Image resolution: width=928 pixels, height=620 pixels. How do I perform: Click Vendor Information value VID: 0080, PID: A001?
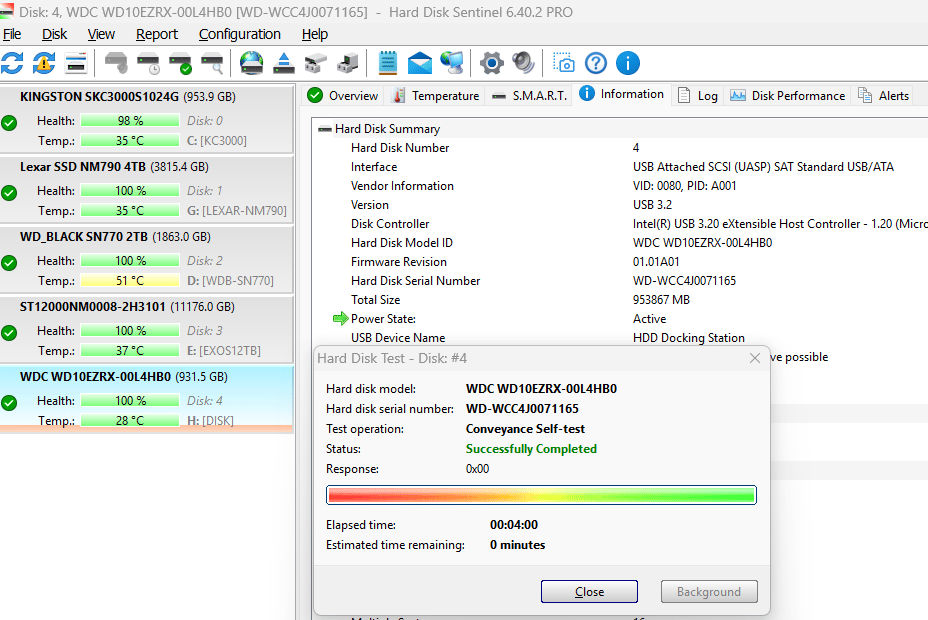685,186
